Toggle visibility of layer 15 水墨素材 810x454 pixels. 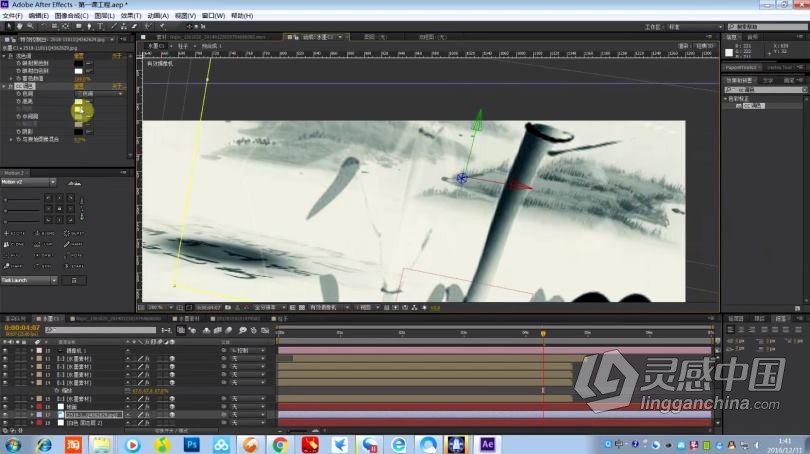pos(5,399)
